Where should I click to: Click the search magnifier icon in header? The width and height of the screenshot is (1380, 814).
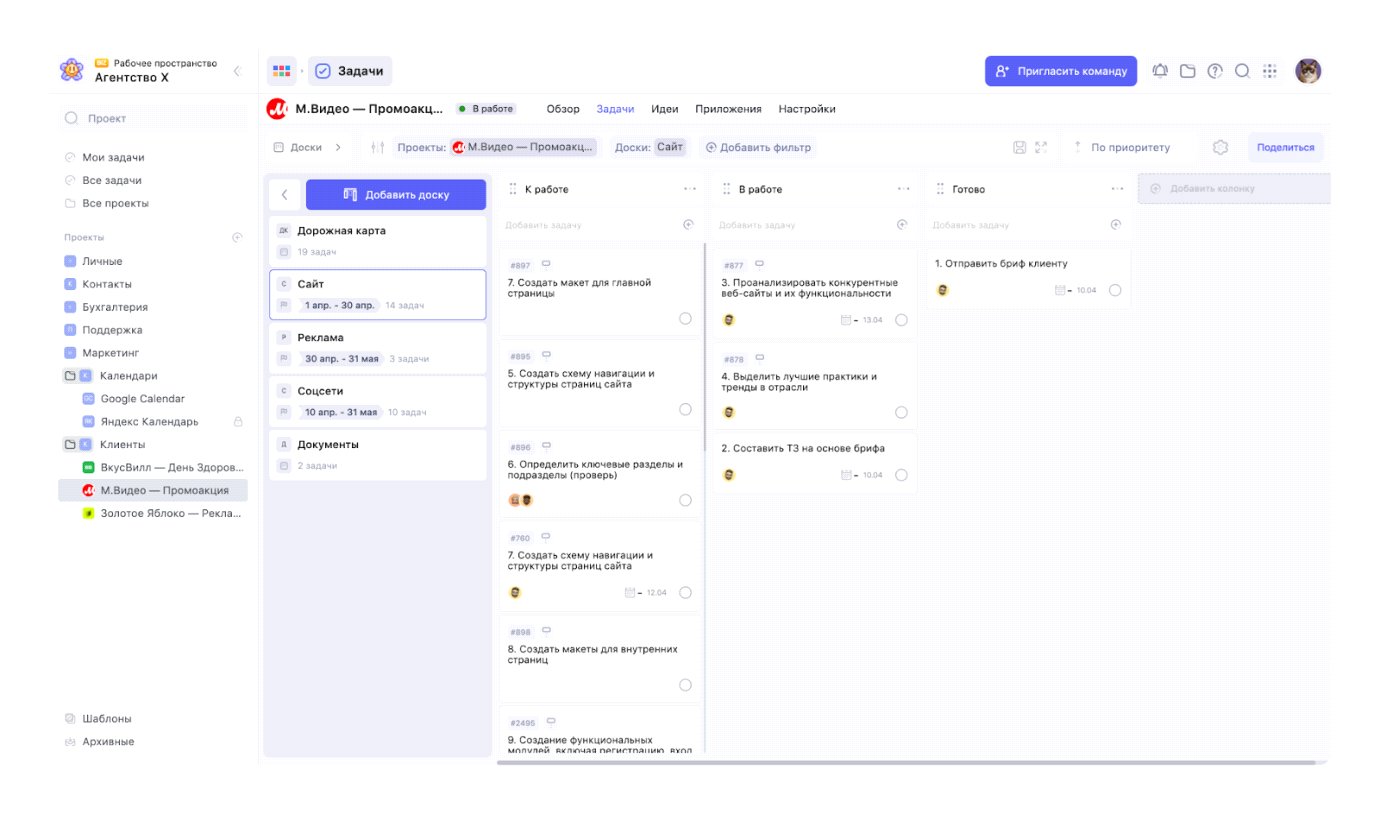click(1242, 71)
